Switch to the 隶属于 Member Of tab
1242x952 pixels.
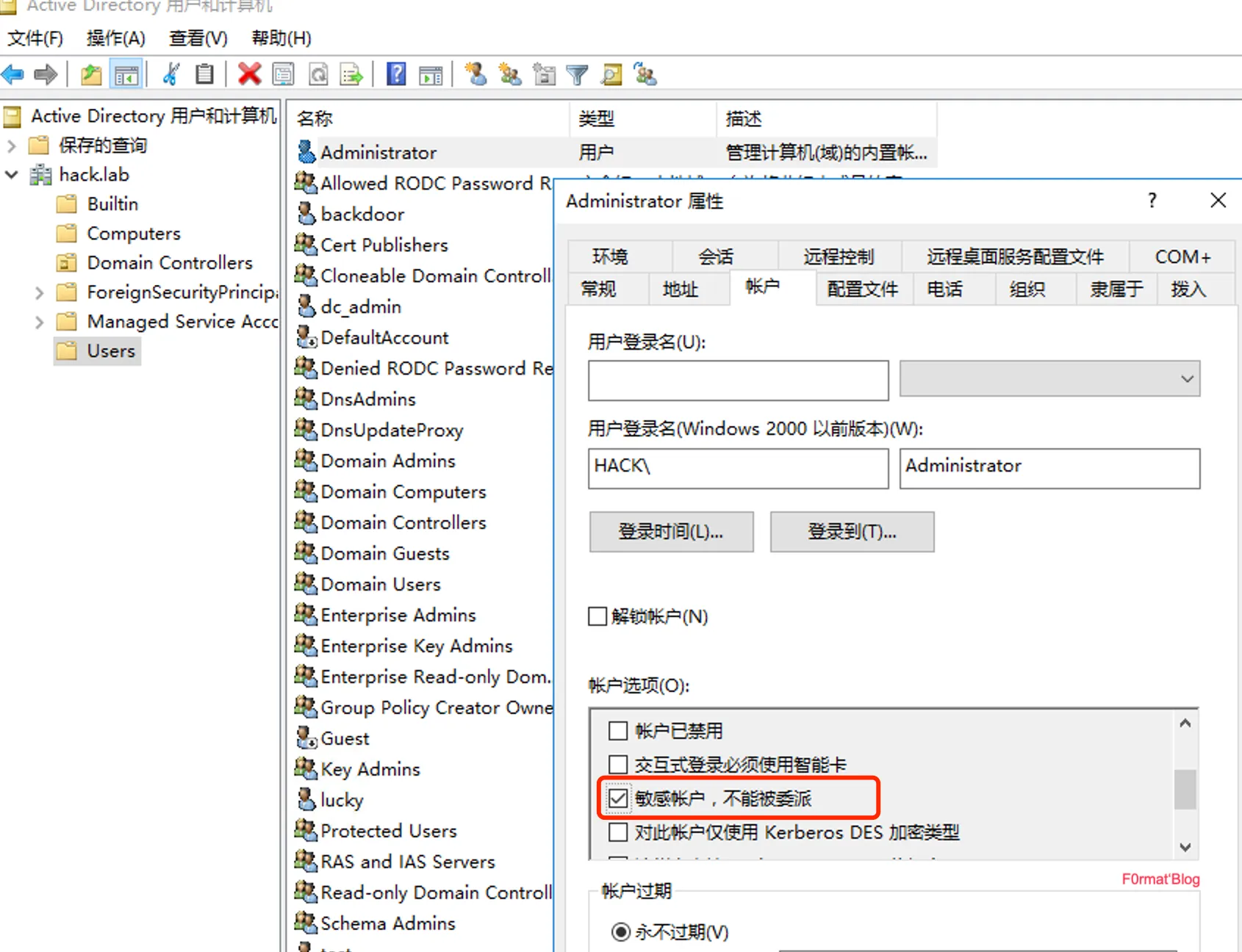[x=1116, y=289]
